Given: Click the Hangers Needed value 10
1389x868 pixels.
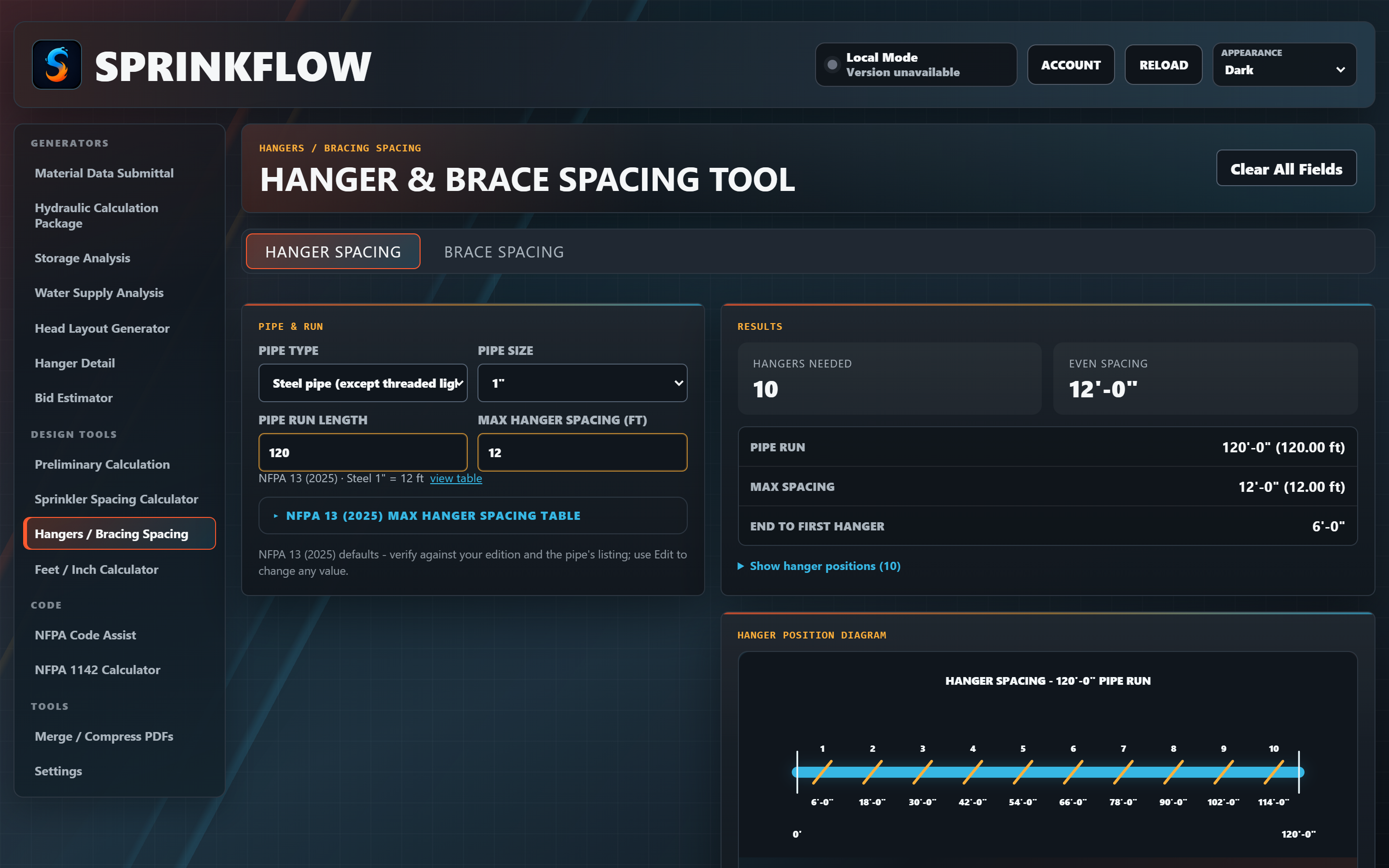Looking at the screenshot, I should coord(765,389).
